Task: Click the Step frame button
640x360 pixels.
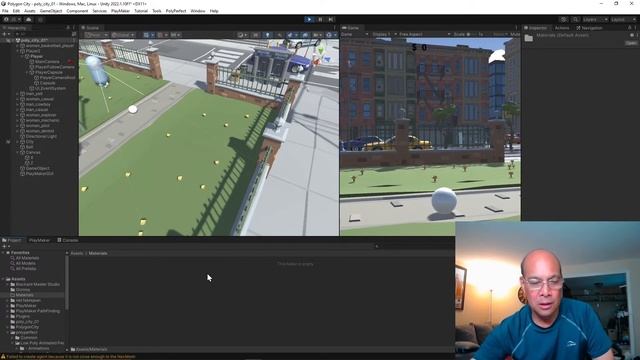Action: [331, 19]
